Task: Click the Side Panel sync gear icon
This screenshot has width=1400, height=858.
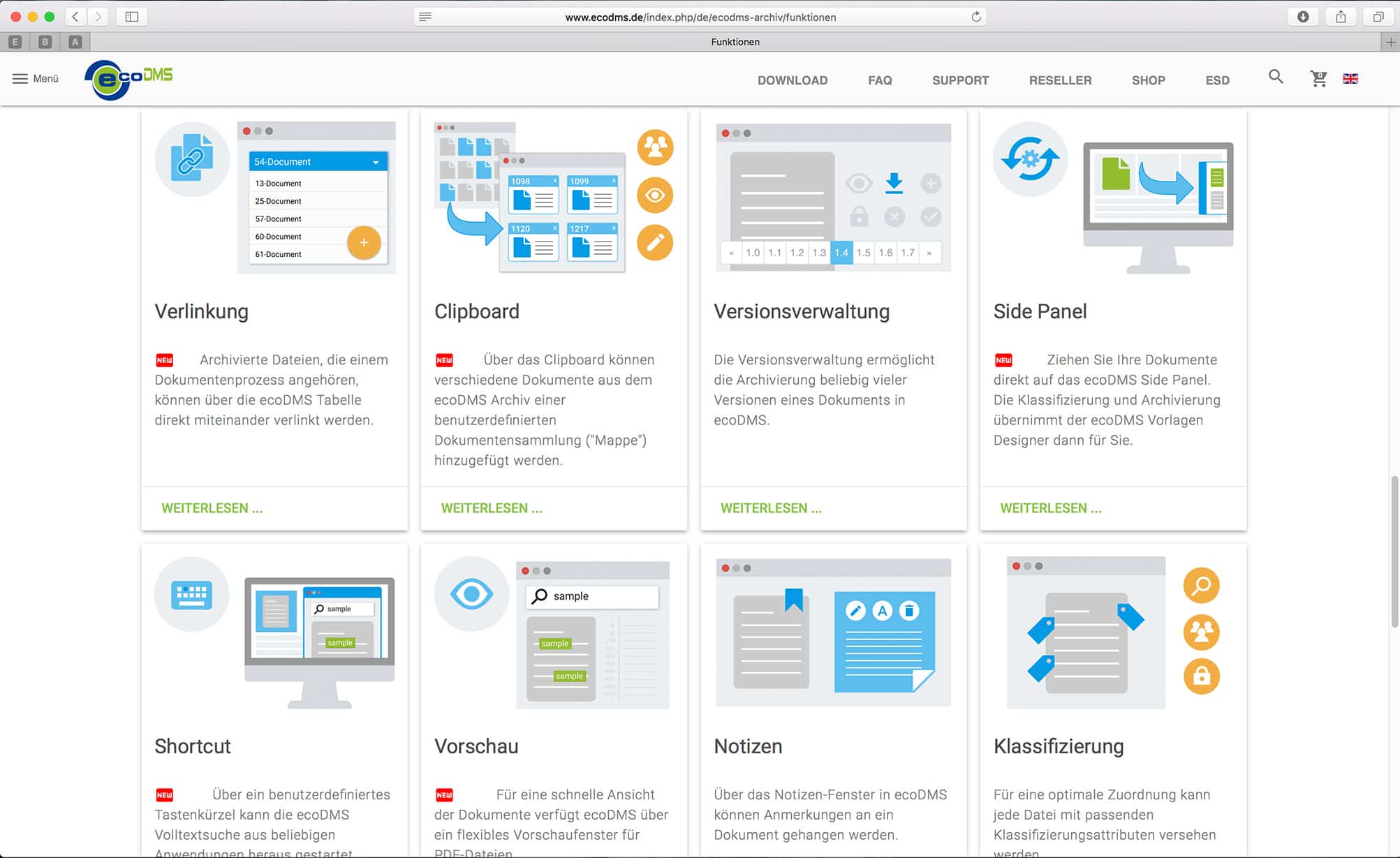Action: tap(1031, 158)
